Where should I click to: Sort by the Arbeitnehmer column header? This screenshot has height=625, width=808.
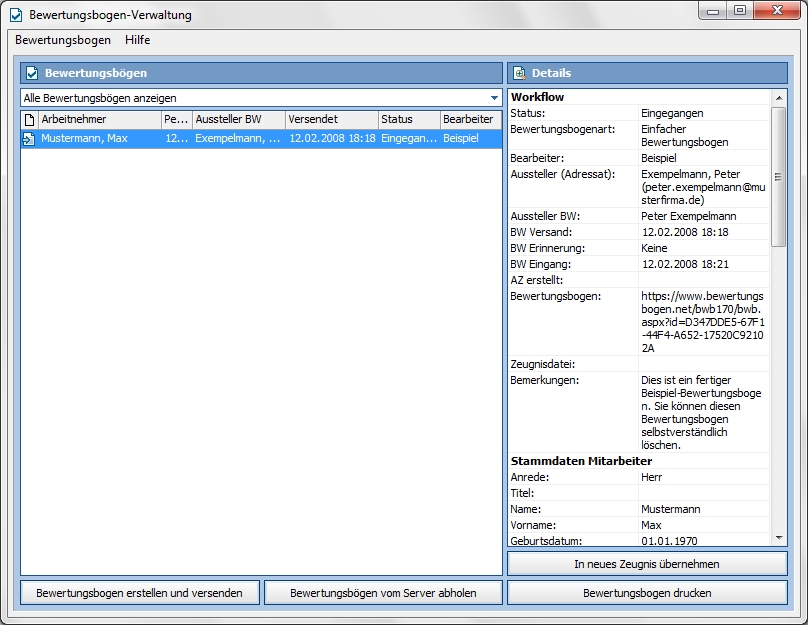[x=99, y=120]
